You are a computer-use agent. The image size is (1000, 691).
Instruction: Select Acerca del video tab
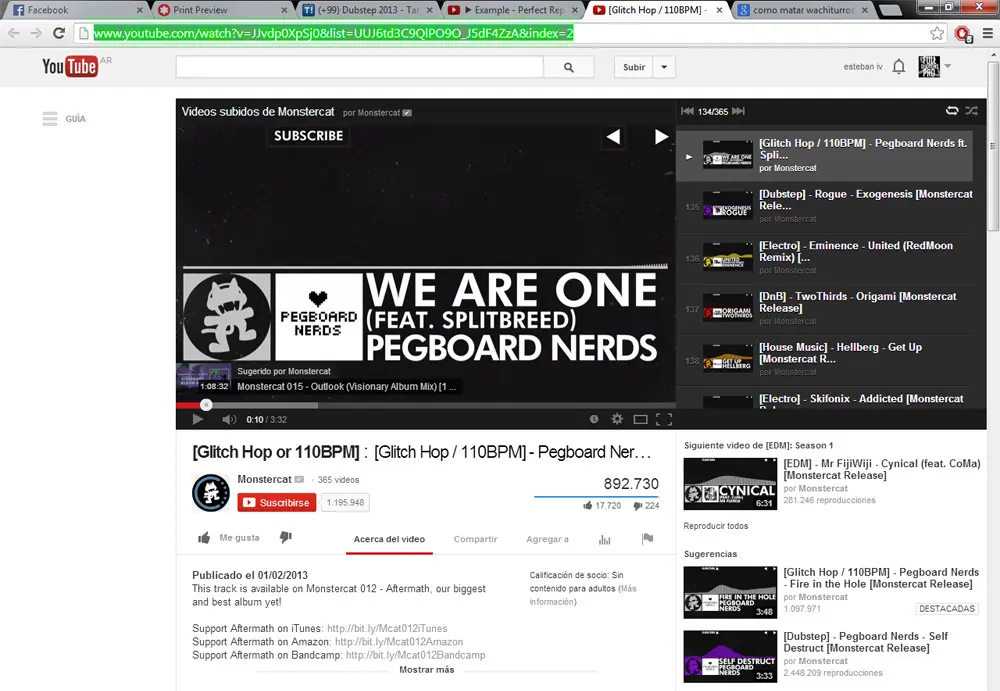pos(389,539)
